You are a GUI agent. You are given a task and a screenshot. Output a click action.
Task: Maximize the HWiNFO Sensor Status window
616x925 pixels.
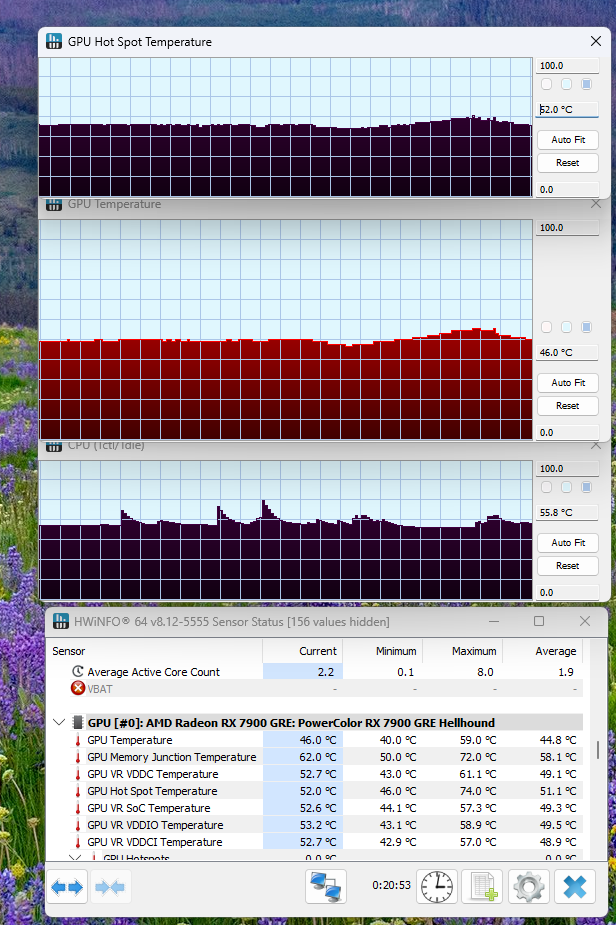coord(539,621)
